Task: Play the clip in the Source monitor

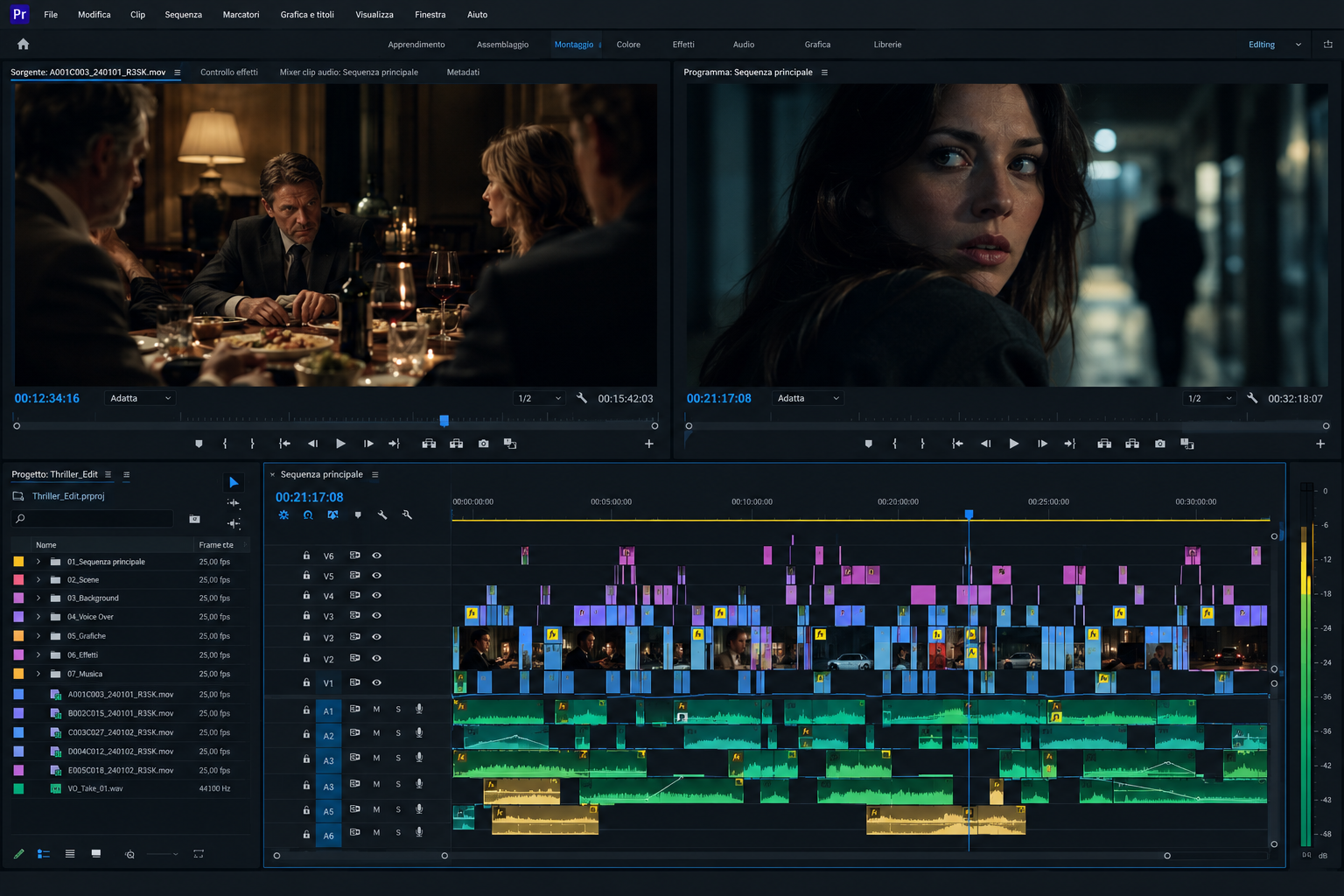Action: pos(340,444)
